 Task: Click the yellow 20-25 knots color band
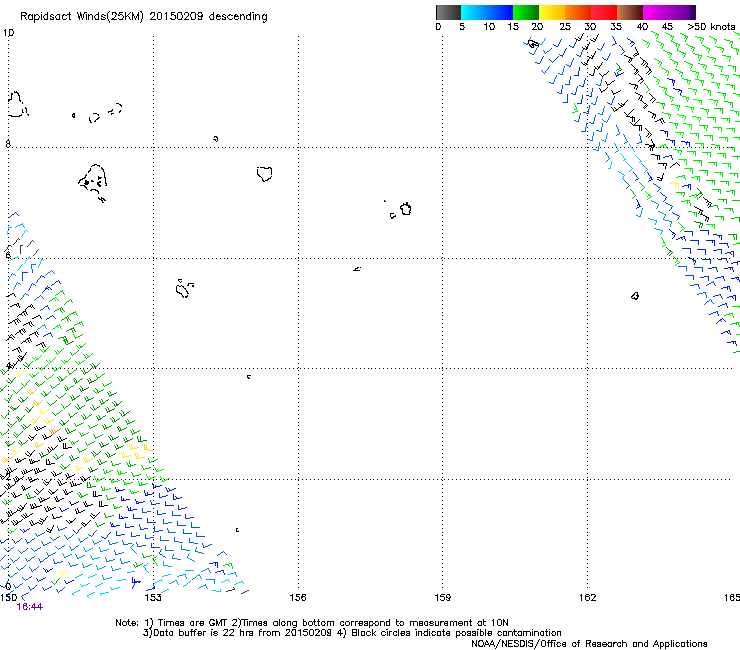click(x=552, y=12)
